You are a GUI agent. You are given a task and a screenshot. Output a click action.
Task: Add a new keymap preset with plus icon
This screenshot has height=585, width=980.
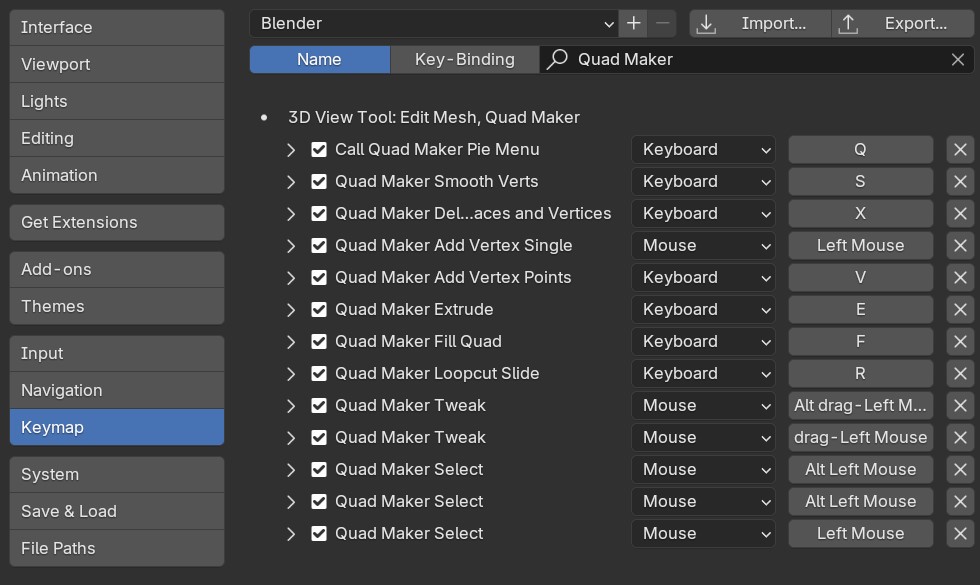[x=633, y=24]
